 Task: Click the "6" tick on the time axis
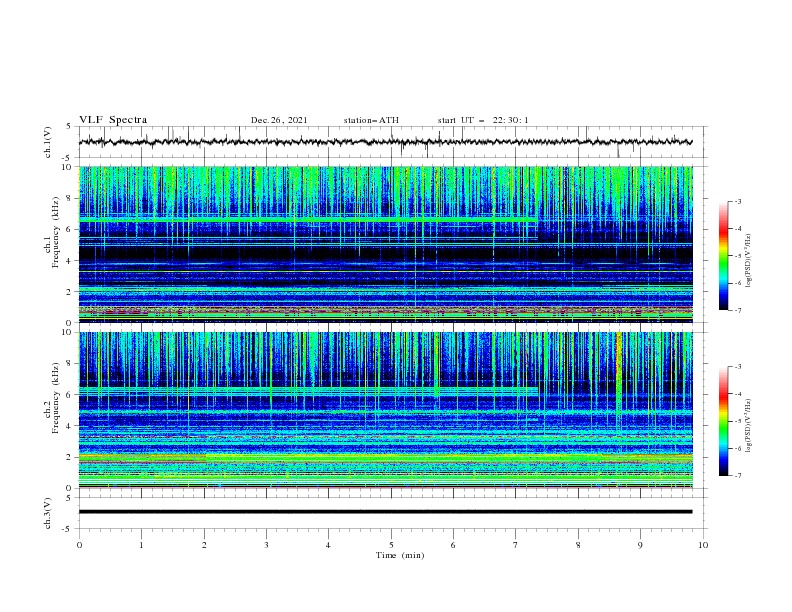coord(453,545)
